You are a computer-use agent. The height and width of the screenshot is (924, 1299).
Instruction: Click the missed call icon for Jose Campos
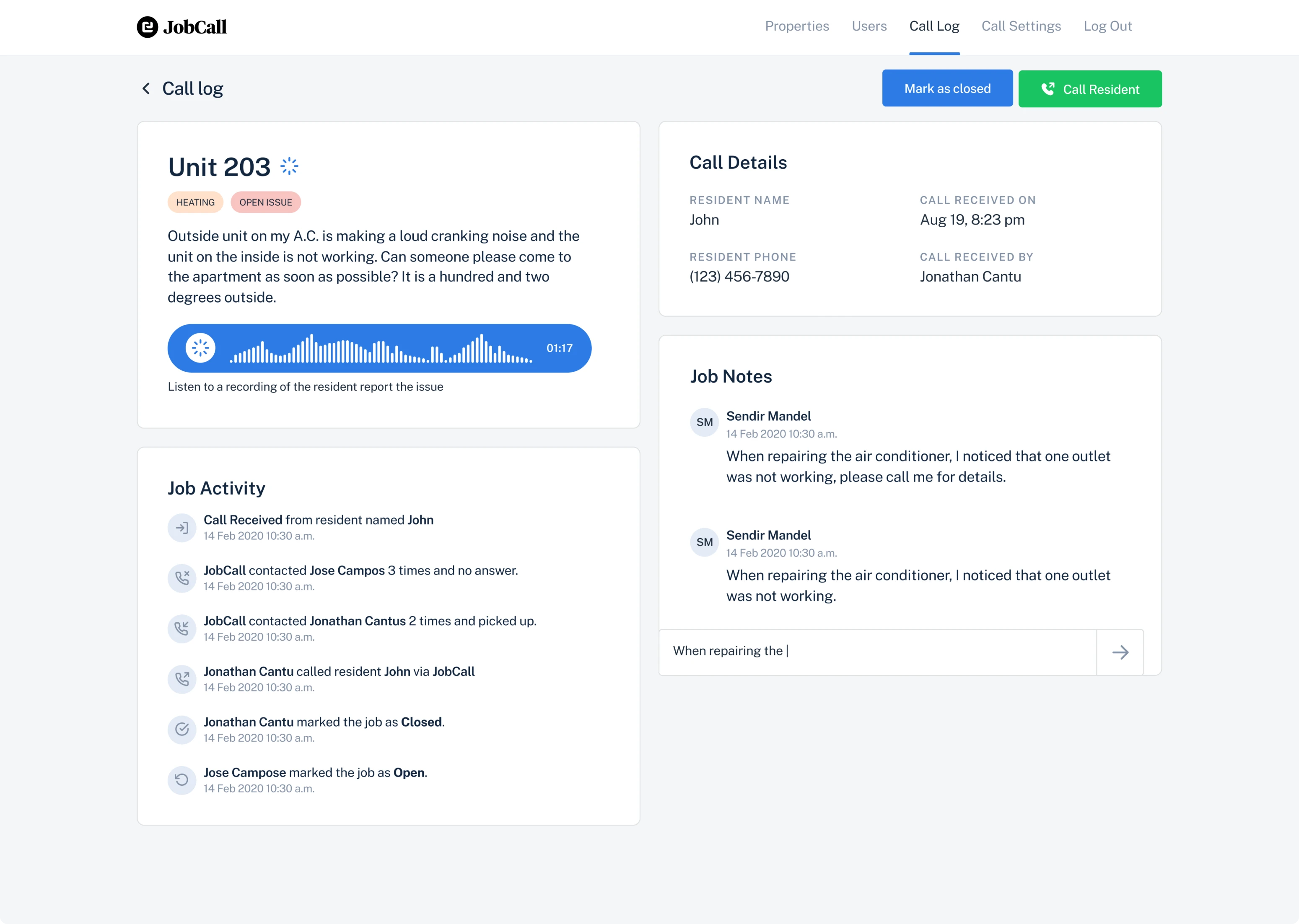pyautogui.click(x=181, y=578)
